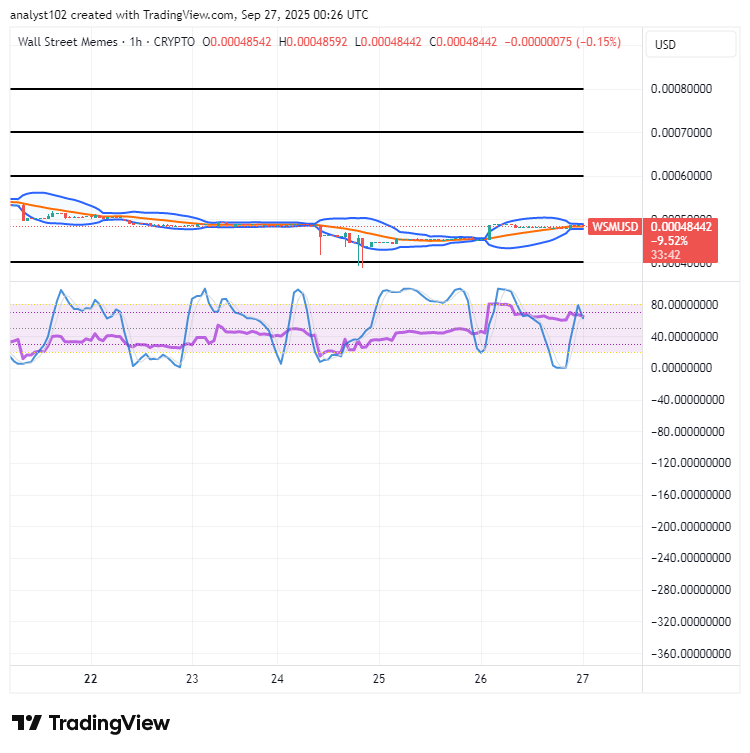Click the −40.00000000 oscillator axis label
Viewport: 750px width, 753px height.
688,400
